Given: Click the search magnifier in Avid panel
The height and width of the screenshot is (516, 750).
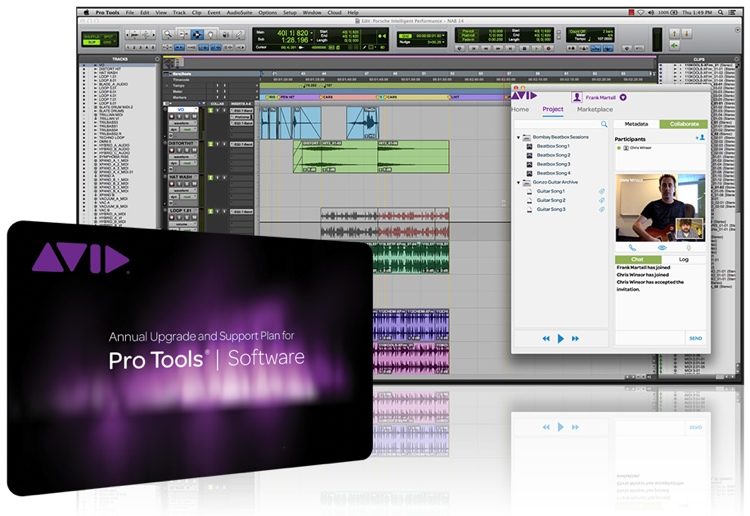Looking at the screenshot, I should pos(604,124).
